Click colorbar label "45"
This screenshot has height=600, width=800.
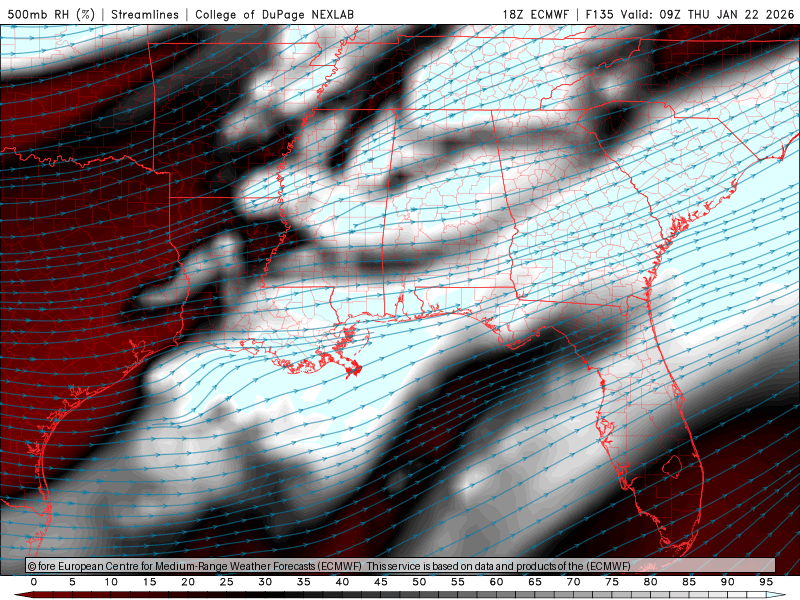point(381,582)
